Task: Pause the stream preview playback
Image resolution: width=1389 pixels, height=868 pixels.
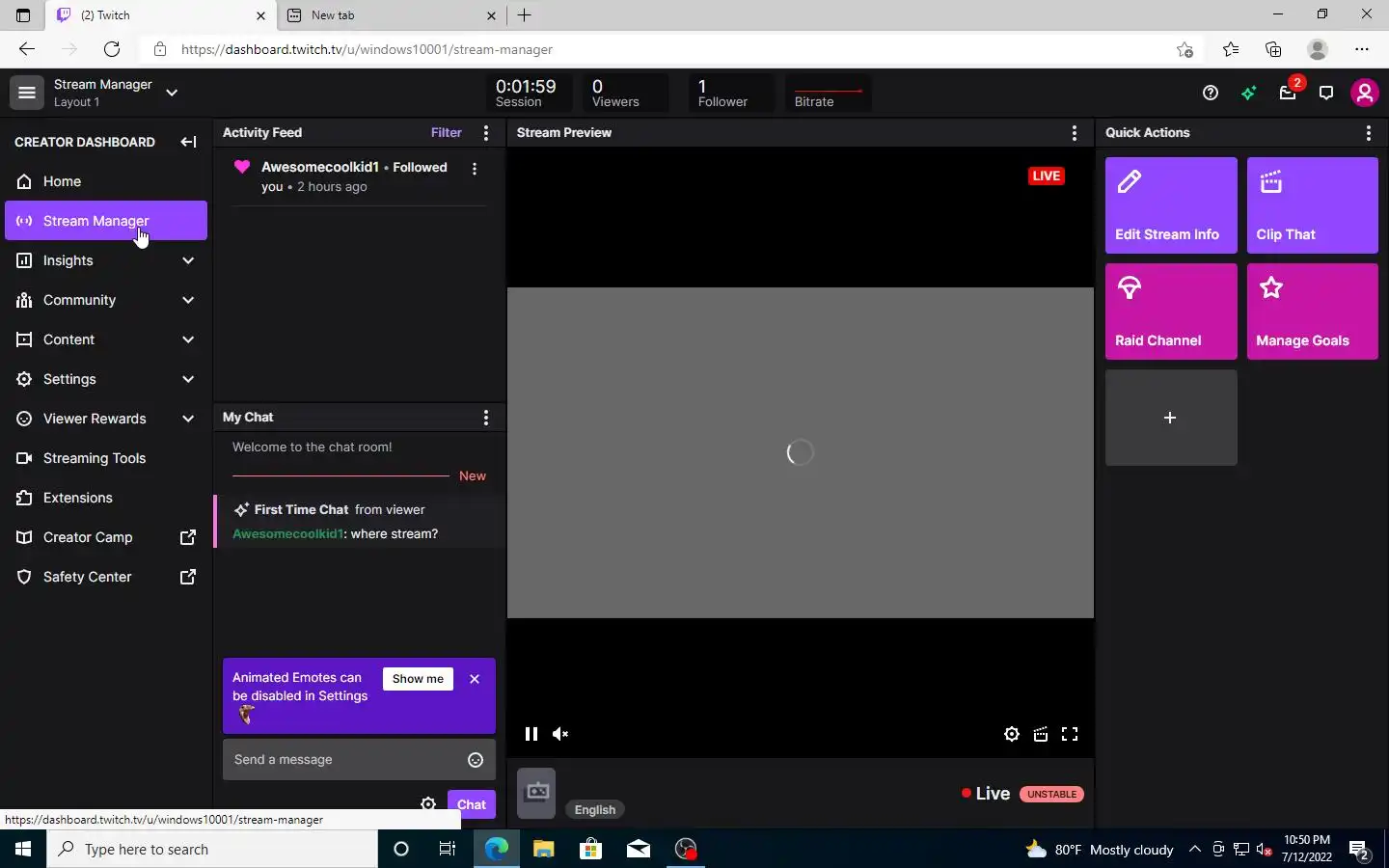Action: coord(531,734)
